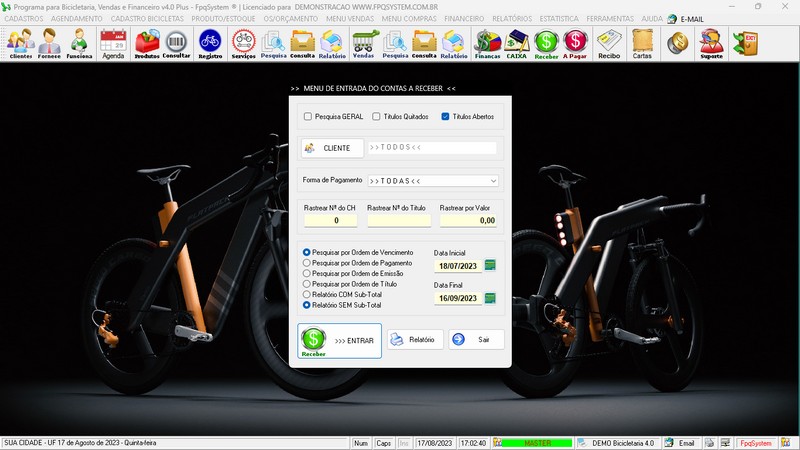The image size is (800, 450).
Task: Launch the Suporte icon
Action: 711,43
